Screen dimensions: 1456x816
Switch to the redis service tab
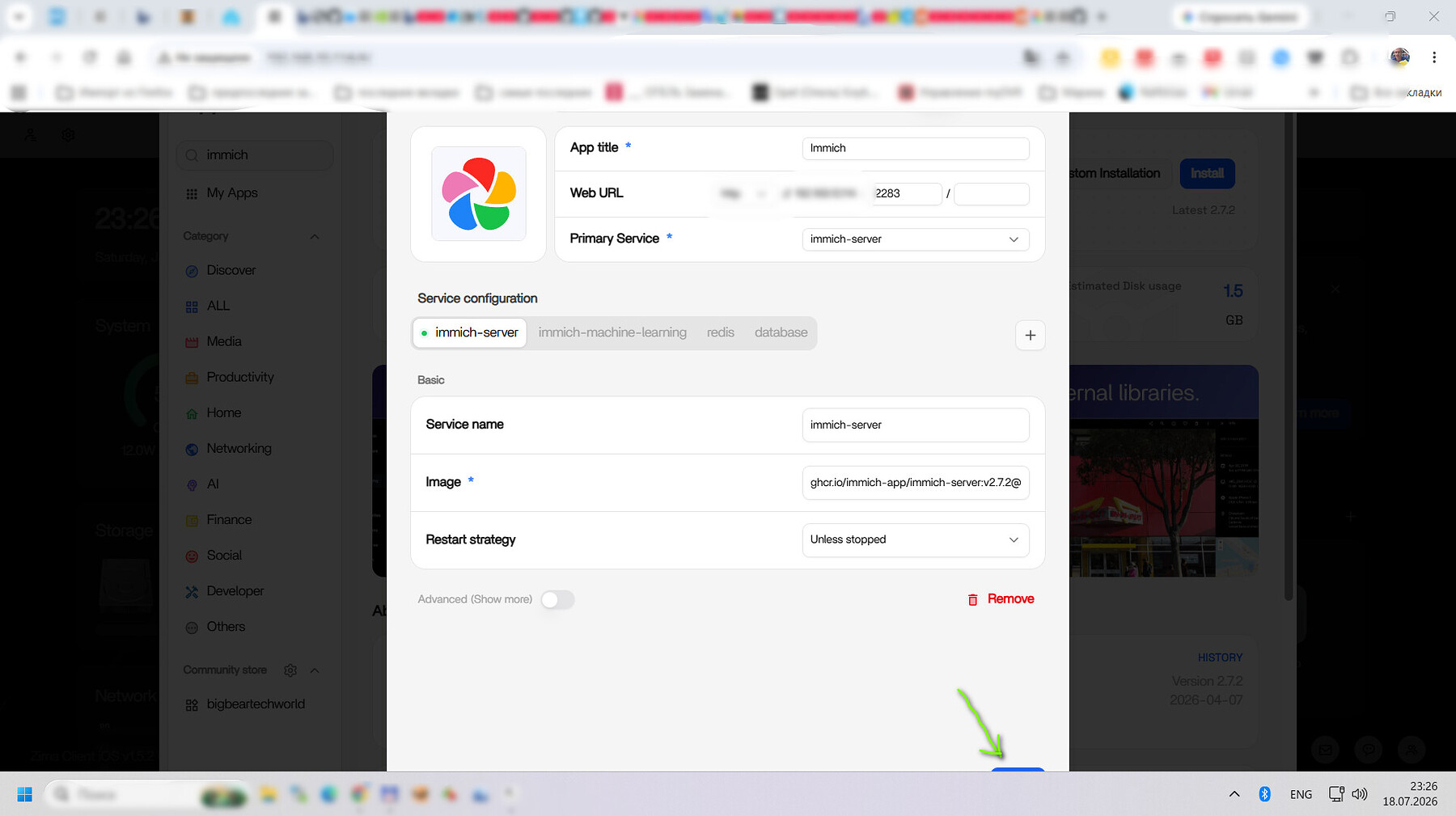click(721, 332)
